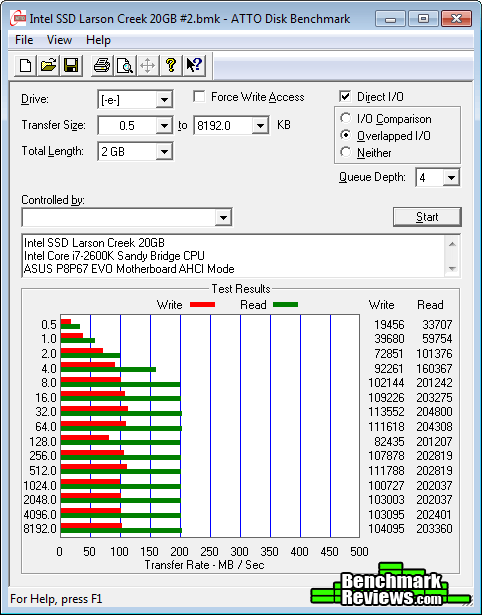Viewport: 482px width, 615px height.
Task: Select the Neither radio button
Action: (346, 152)
